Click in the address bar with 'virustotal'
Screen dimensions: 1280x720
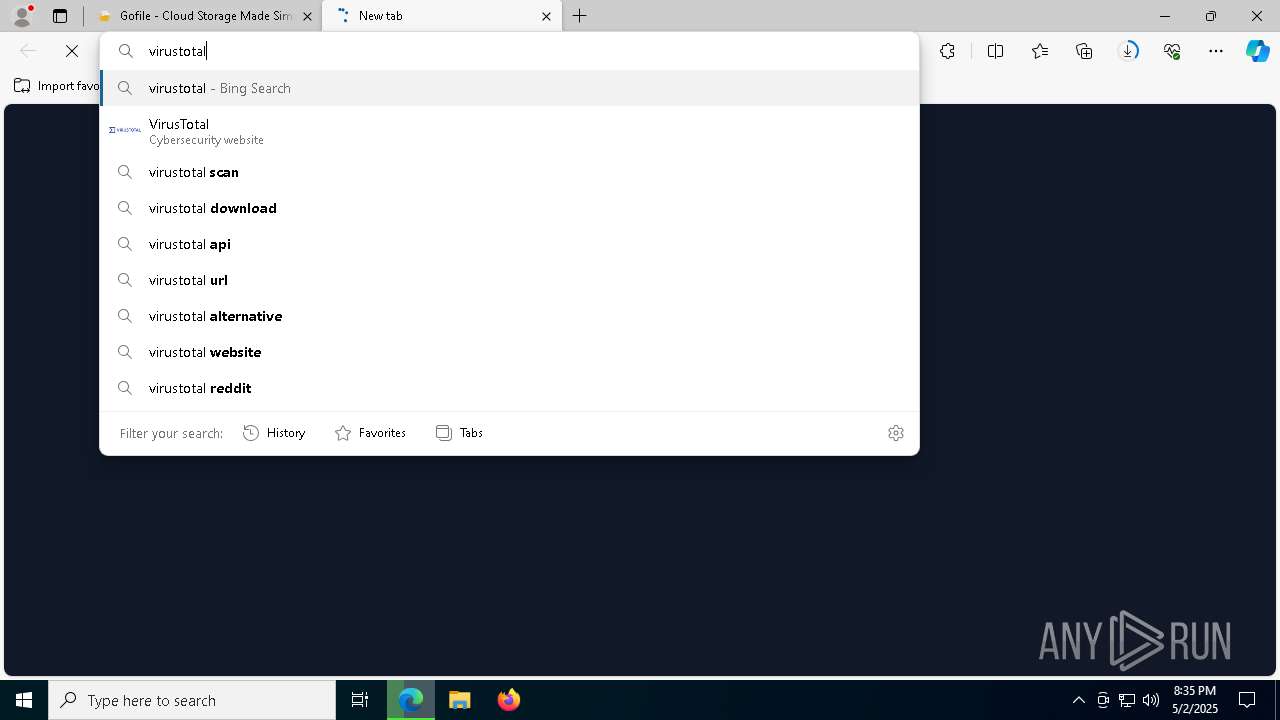click(510, 51)
